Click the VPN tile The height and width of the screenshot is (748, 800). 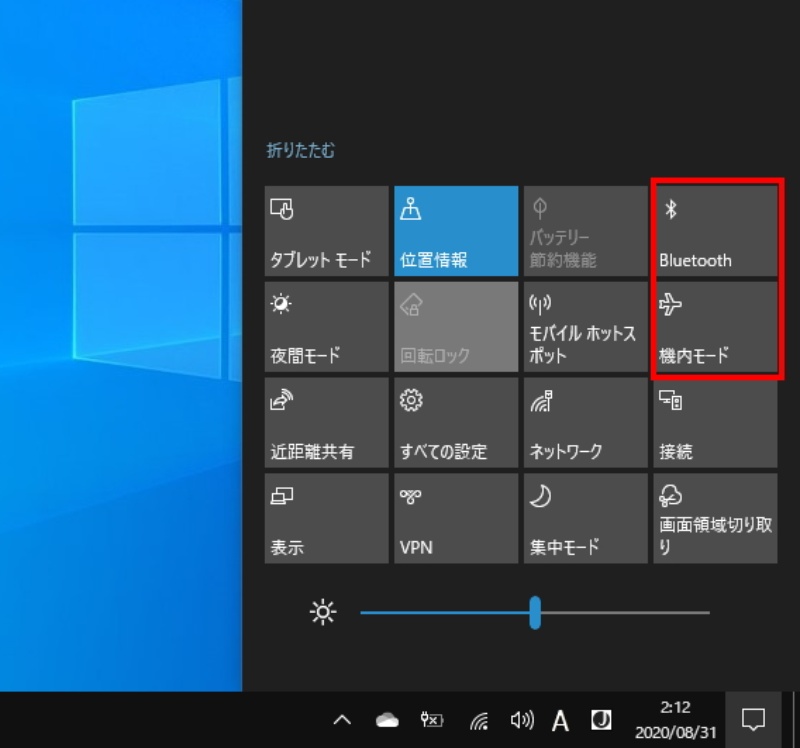click(x=456, y=518)
